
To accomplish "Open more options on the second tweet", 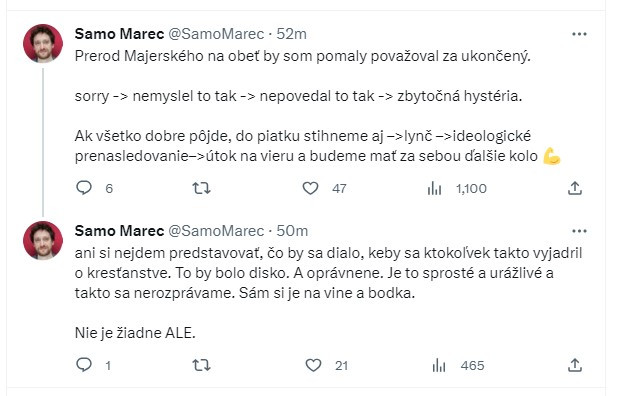I will pos(579,231).
